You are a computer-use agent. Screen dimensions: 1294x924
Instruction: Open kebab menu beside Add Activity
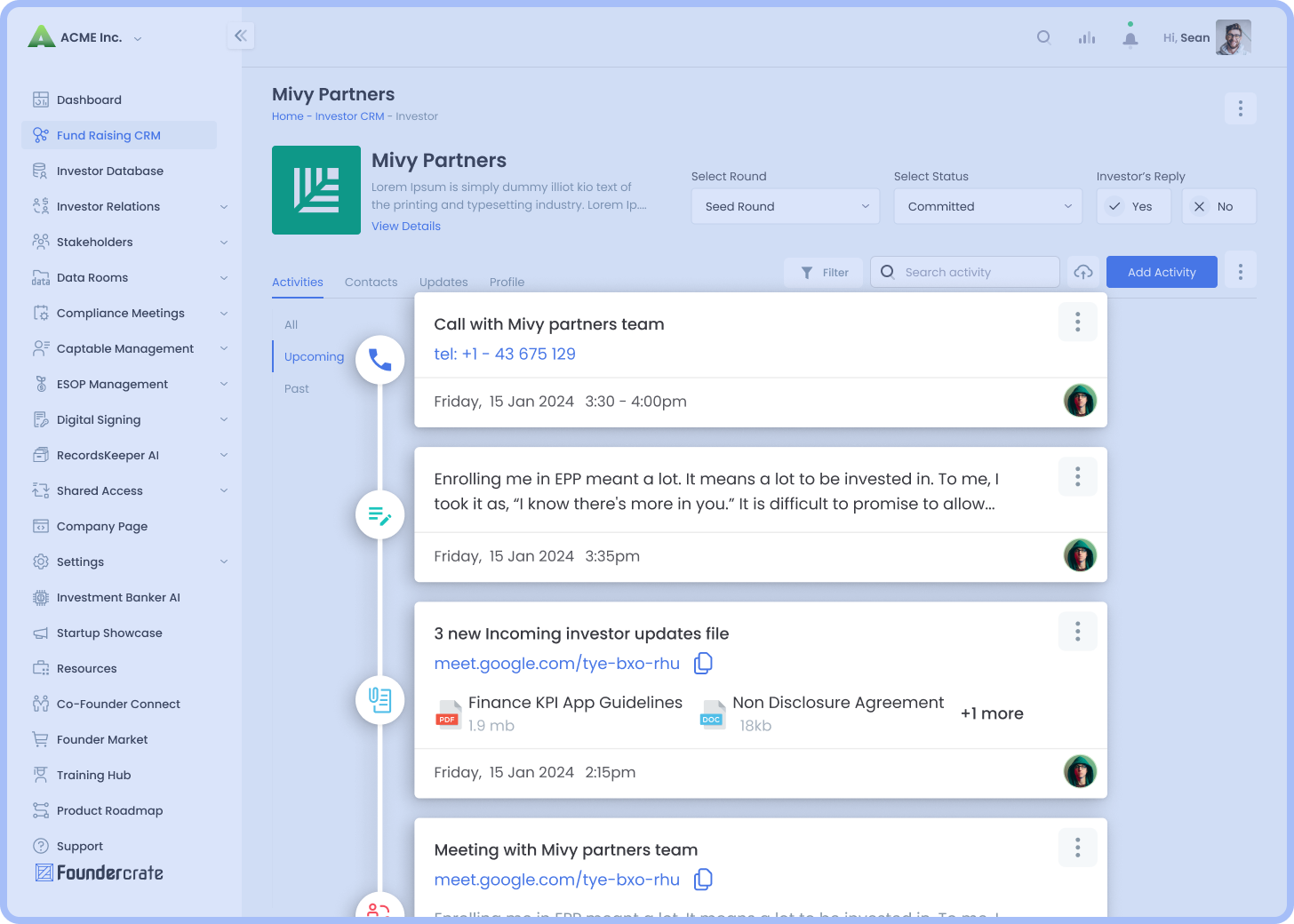click(1241, 272)
